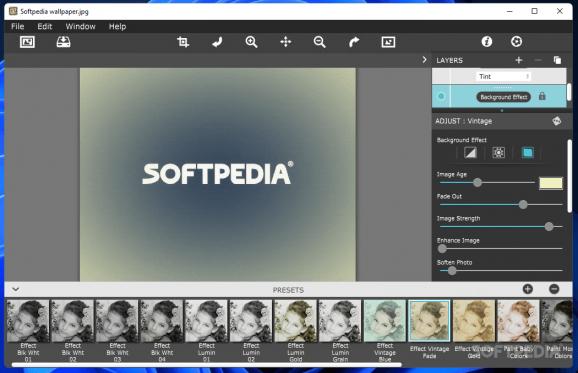The height and width of the screenshot is (373, 578).
Task: Click the lock on Background Effect layer
Action: point(542,97)
